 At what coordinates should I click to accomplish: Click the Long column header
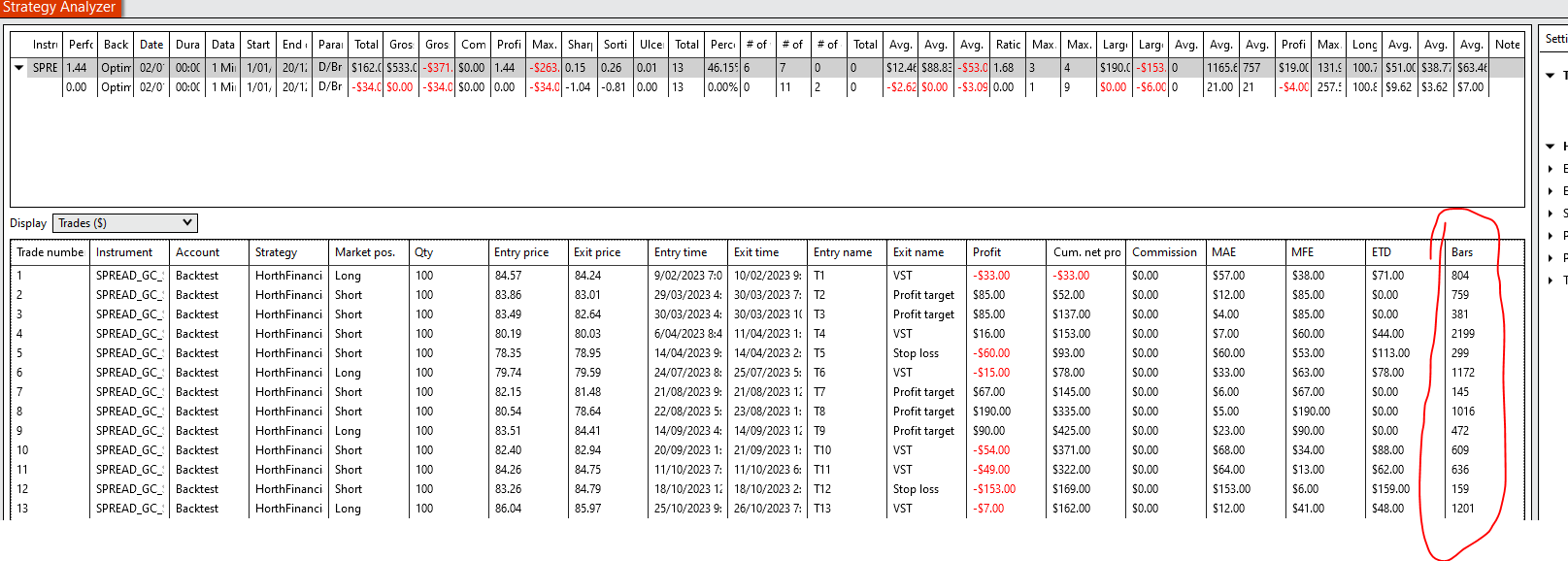point(1365,45)
